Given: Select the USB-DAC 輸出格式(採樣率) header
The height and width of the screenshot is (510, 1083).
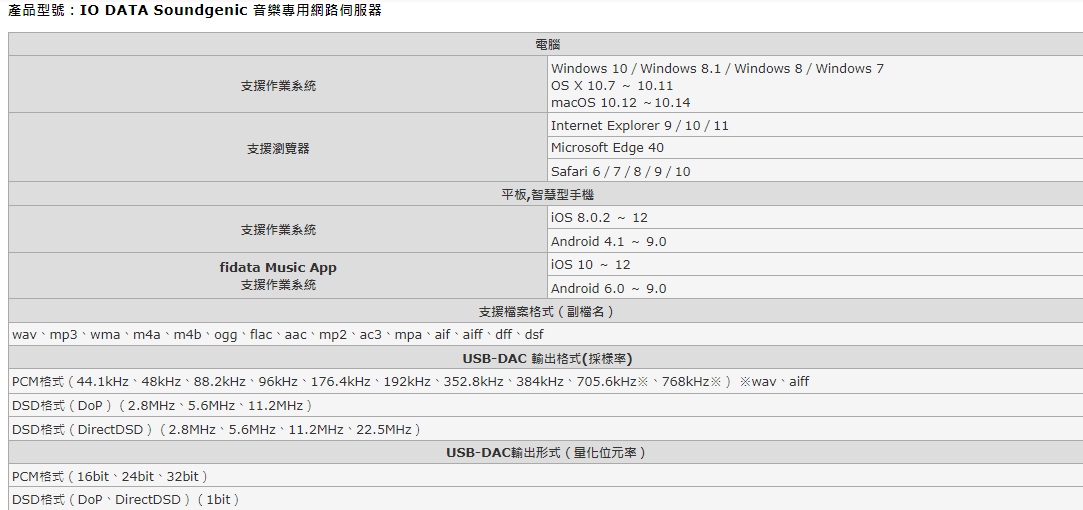Looking at the screenshot, I should 546,358.
